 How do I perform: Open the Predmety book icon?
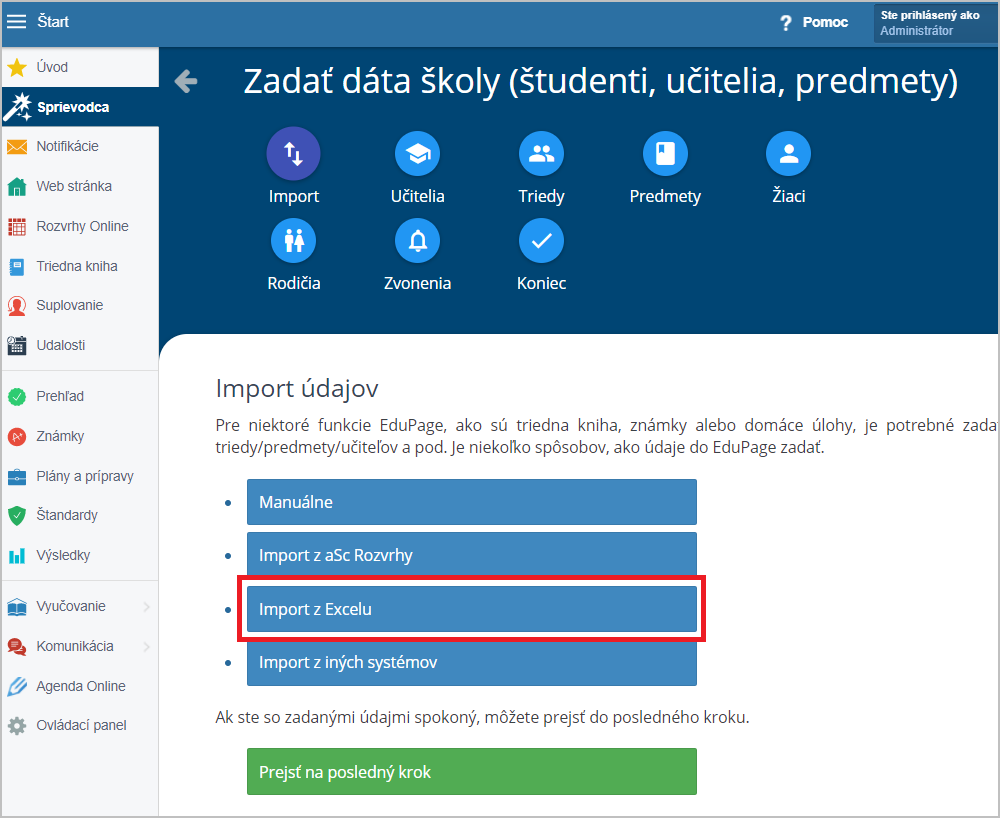point(665,154)
